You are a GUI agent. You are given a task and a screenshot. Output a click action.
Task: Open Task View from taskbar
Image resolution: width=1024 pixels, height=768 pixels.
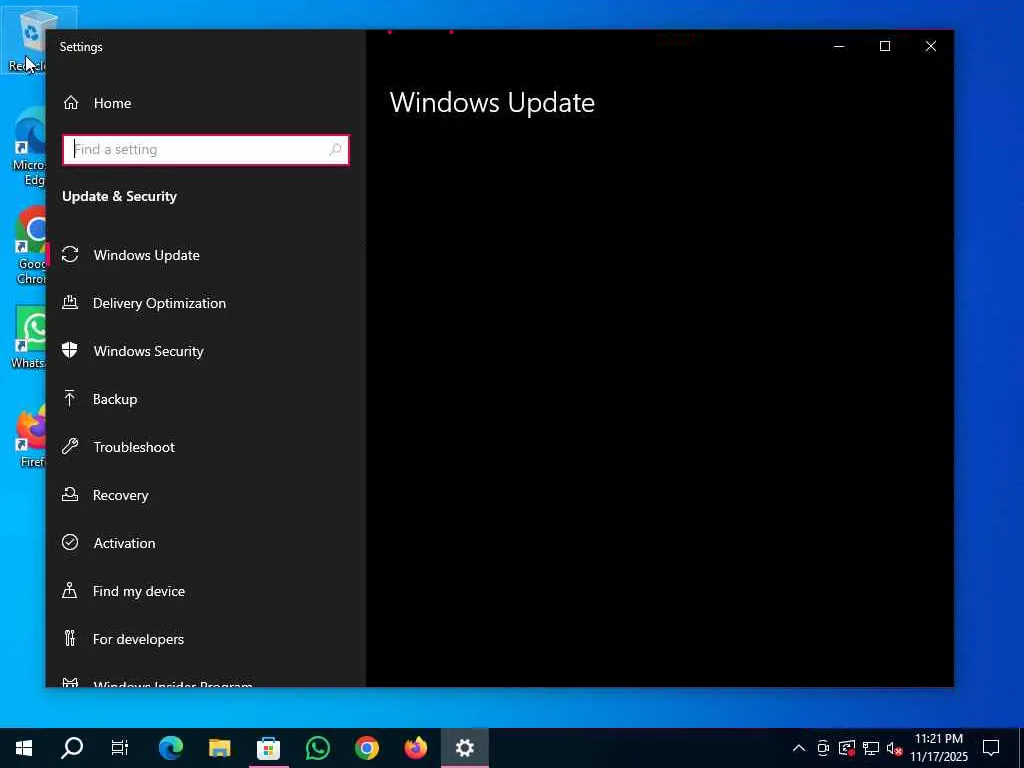tap(120, 748)
